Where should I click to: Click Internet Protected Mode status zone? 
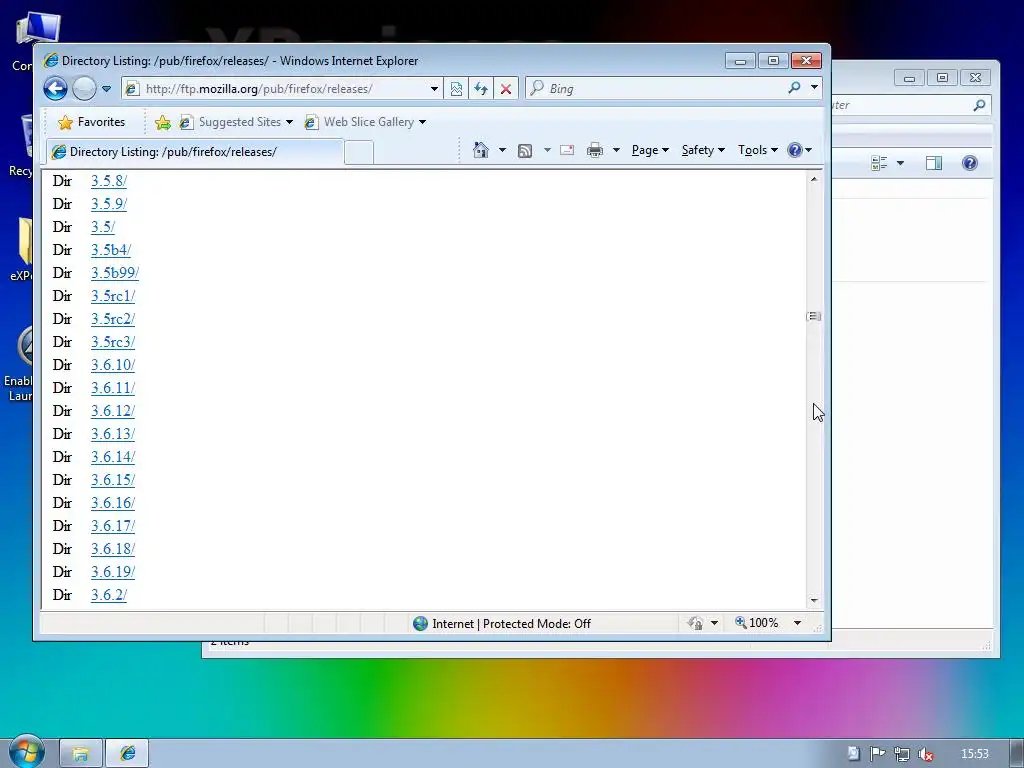(x=502, y=624)
